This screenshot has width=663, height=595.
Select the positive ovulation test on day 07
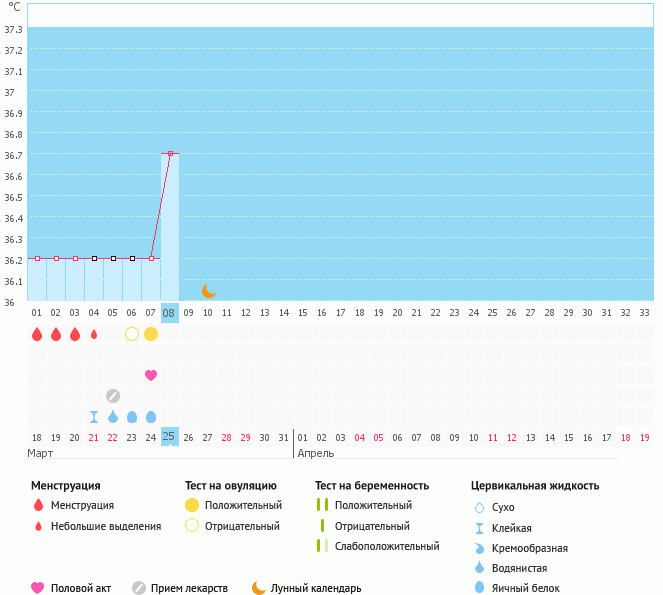pyautogui.click(x=151, y=334)
